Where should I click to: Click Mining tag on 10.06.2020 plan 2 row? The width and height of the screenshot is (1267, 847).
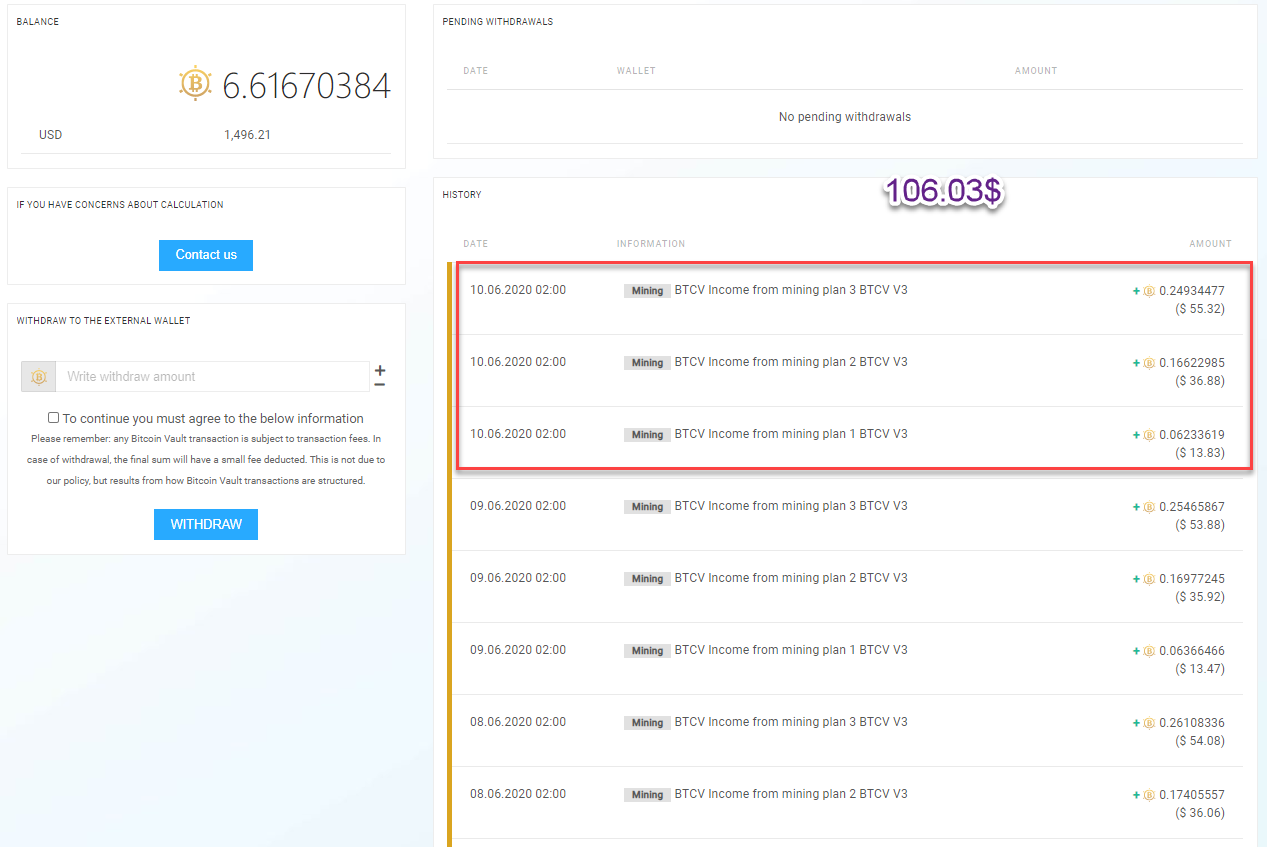[647, 363]
